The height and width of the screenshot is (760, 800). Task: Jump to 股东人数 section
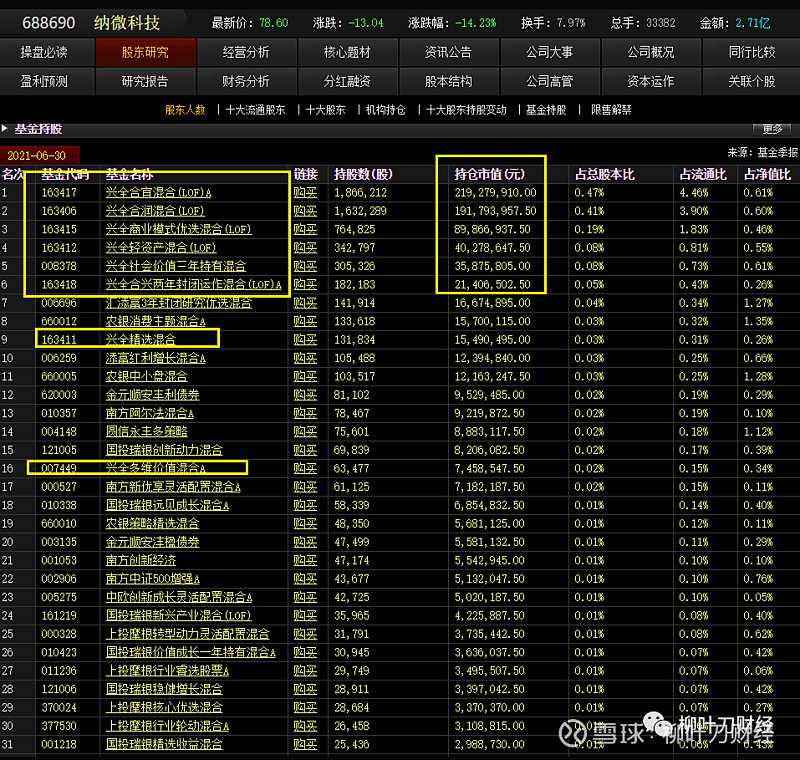tap(185, 110)
